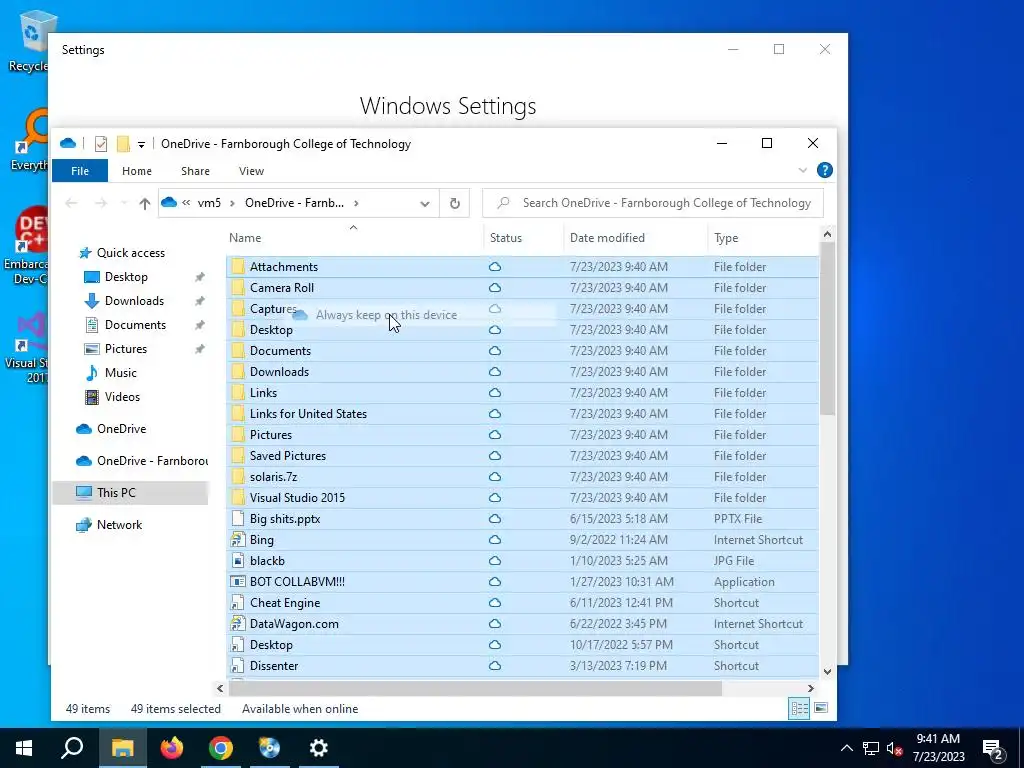Click the Attachments folder icon

(238, 266)
